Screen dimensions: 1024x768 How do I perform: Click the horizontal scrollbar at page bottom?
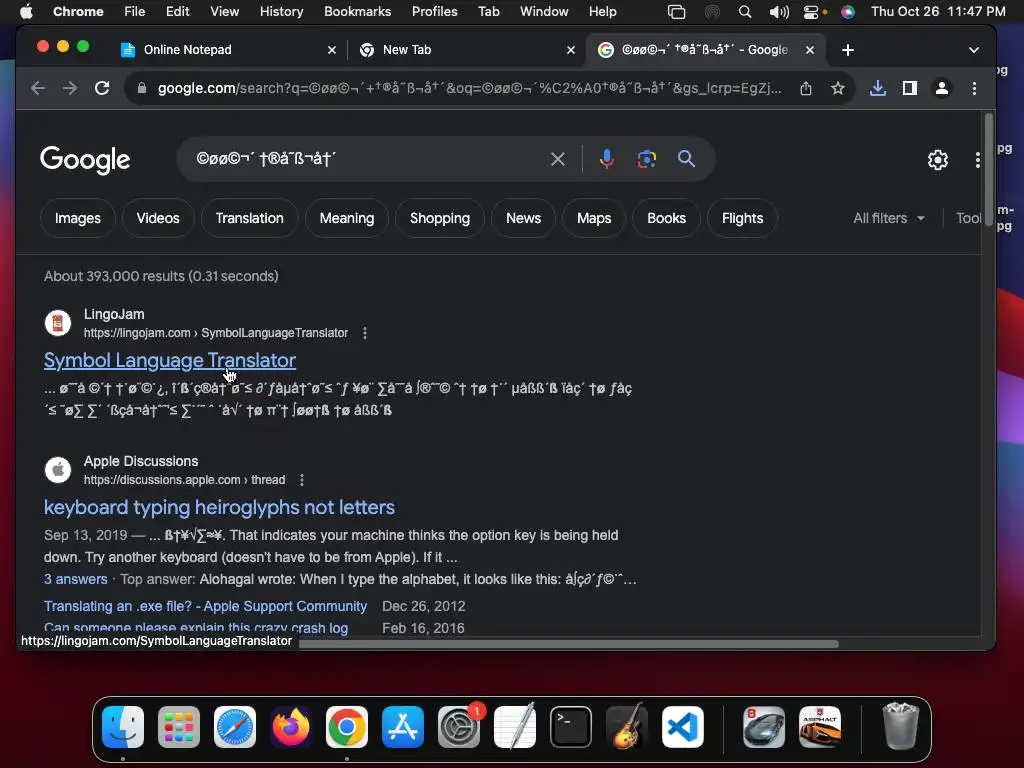tap(568, 644)
